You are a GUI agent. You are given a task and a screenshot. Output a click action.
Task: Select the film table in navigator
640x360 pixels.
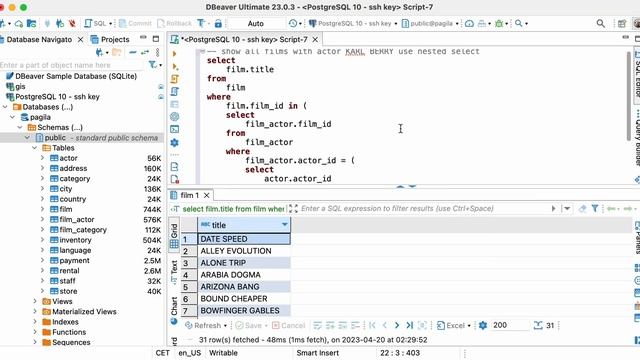pos(66,209)
